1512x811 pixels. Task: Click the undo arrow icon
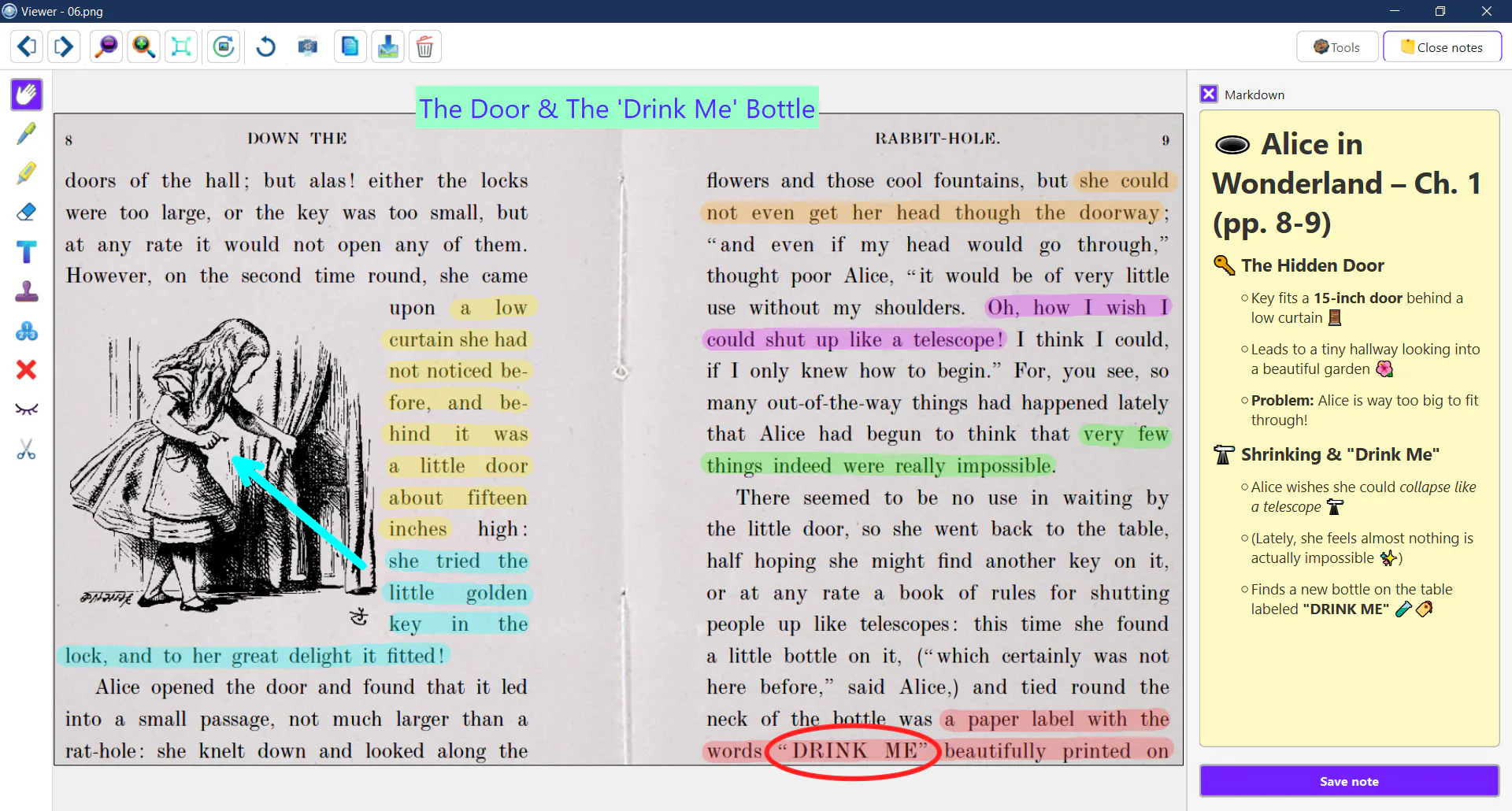pos(266,47)
